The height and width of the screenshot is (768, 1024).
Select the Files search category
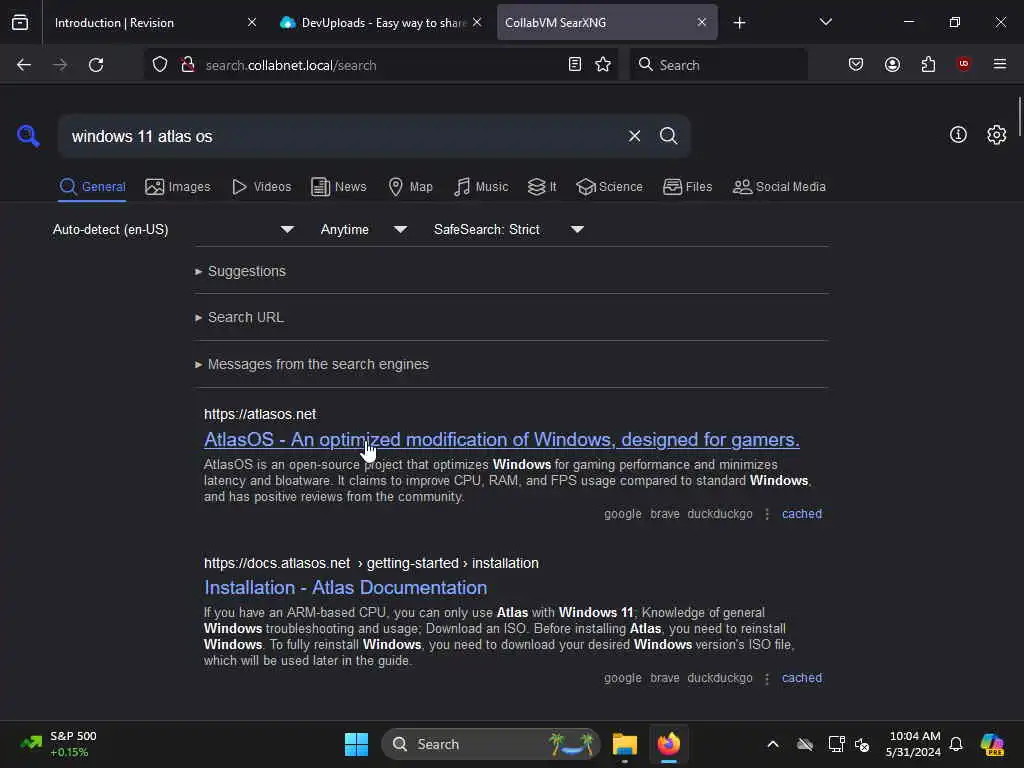coord(688,187)
